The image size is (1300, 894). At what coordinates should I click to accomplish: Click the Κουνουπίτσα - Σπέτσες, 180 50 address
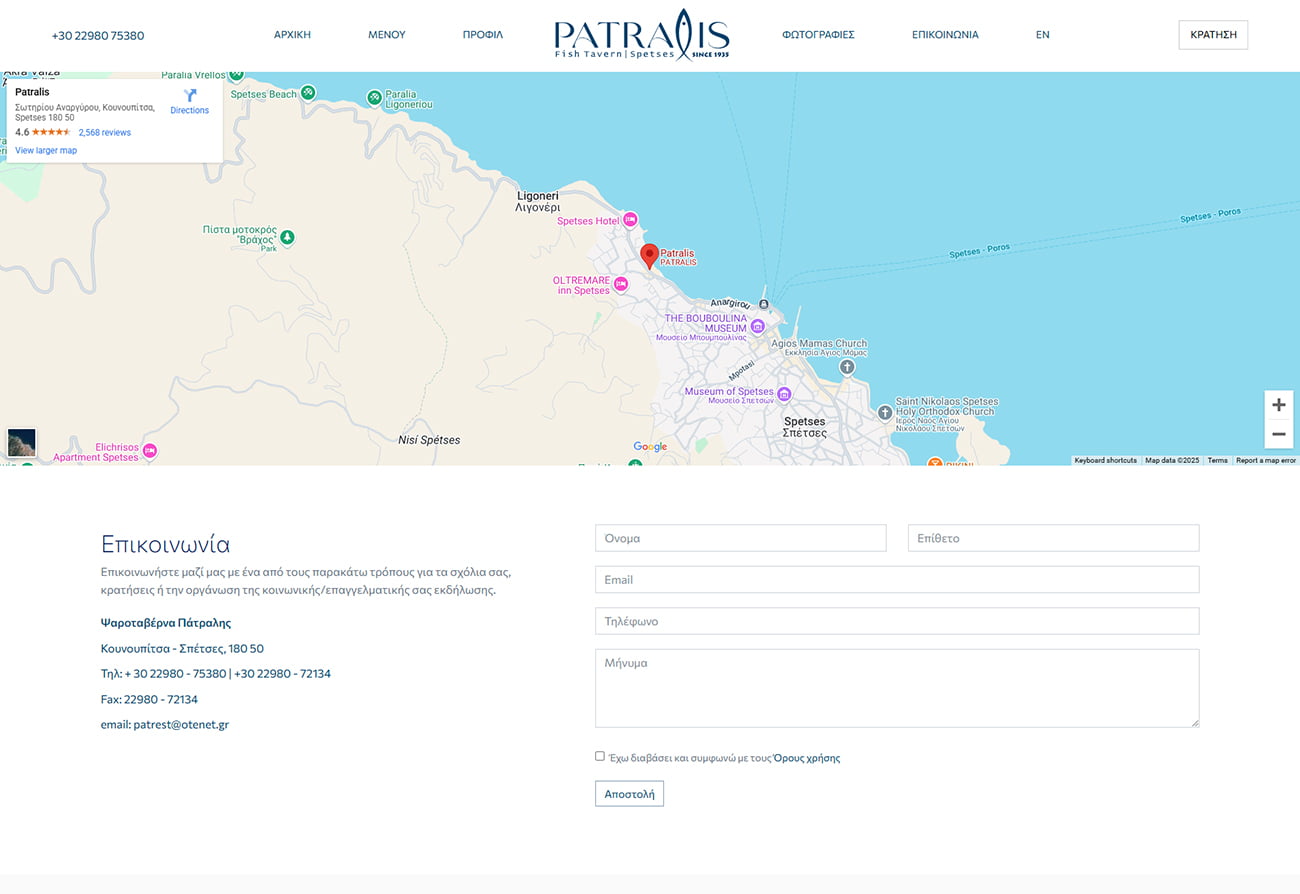coord(182,649)
